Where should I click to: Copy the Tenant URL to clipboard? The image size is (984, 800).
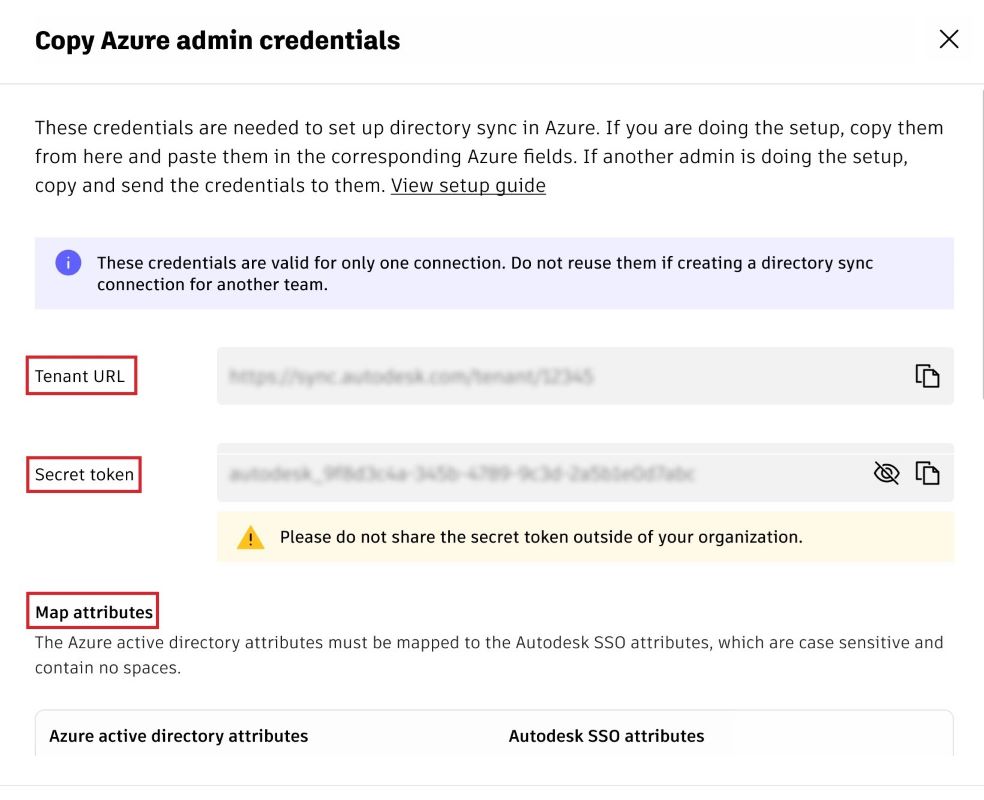coord(927,376)
